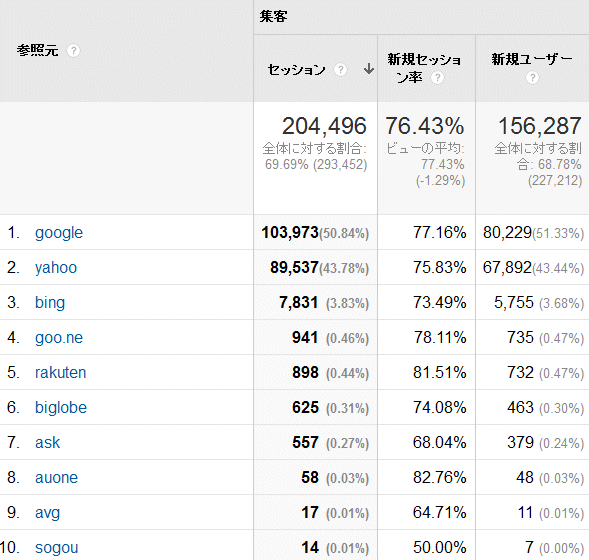Image resolution: width=589 pixels, height=560 pixels.
Task: Select rakuten new session rate 81.51%
Action: (x=439, y=372)
